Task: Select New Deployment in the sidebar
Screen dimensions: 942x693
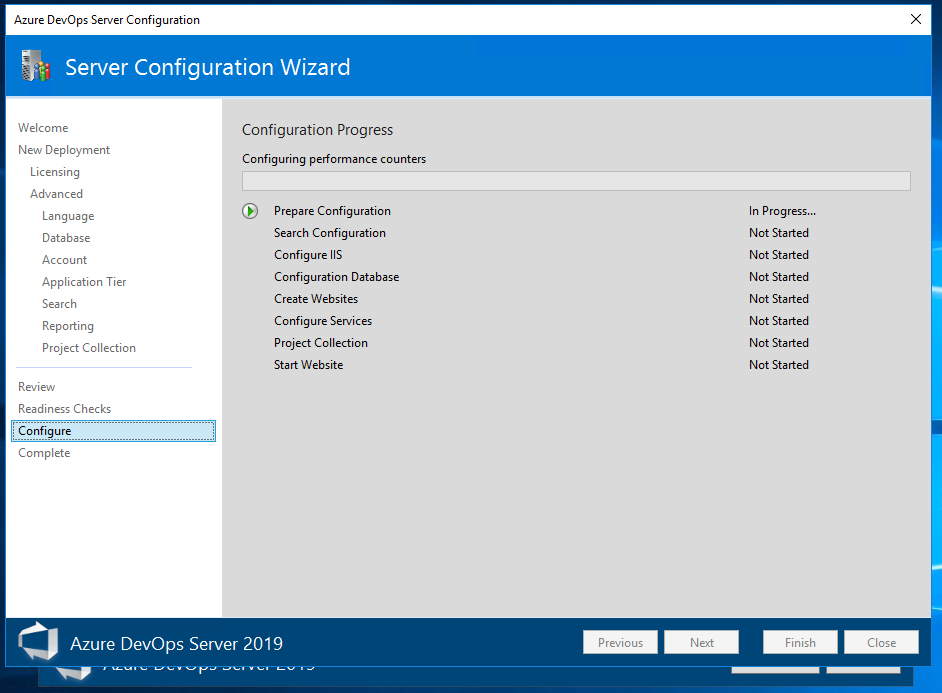Action: (x=64, y=150)
